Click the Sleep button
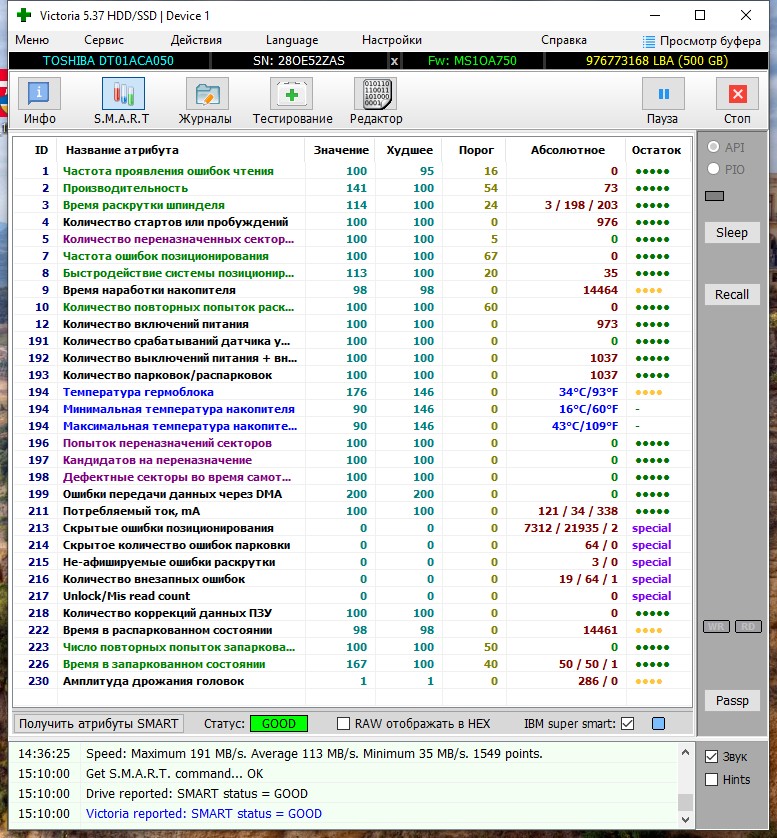The width and height of the screenshot is (777, 838). pyautogui.click(x=732, y=232)
